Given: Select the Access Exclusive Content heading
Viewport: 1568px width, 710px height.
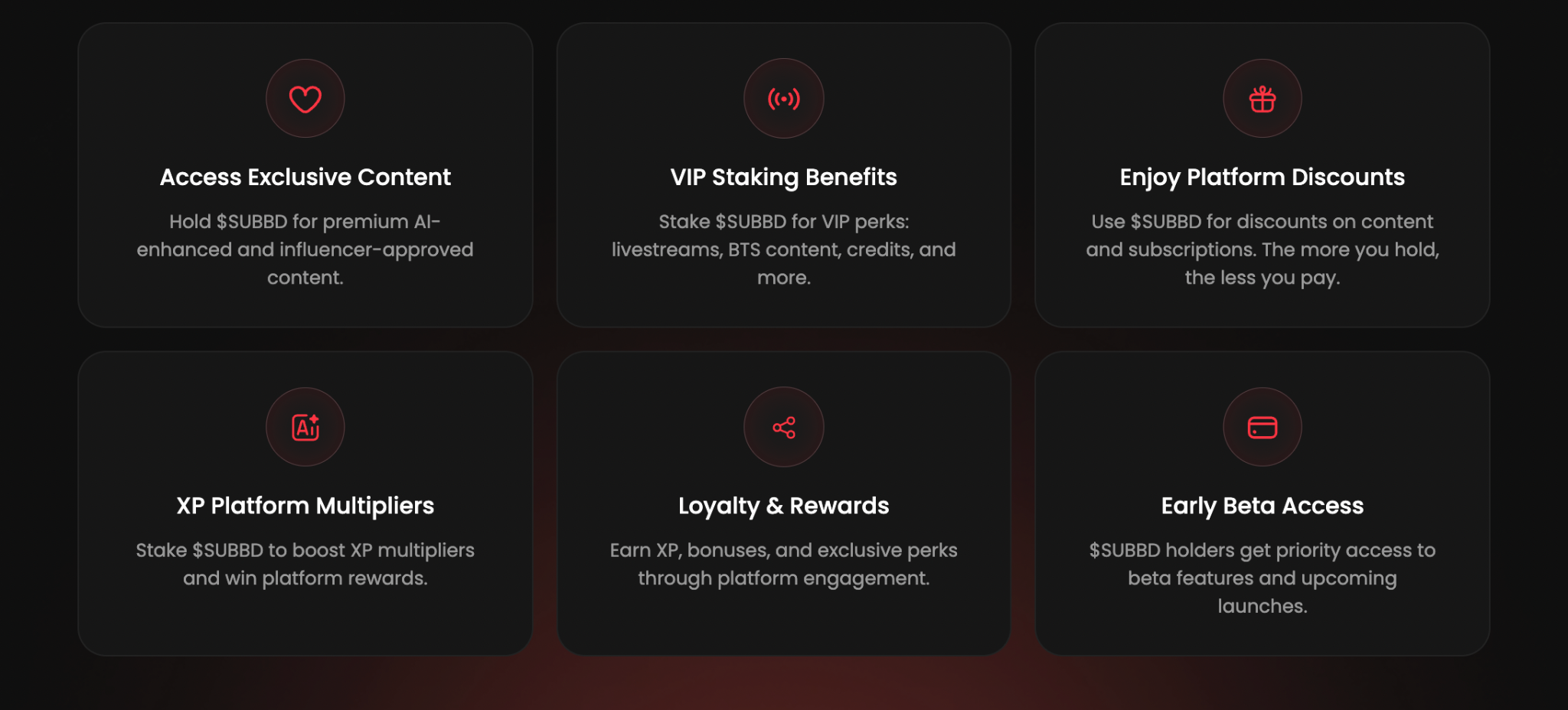Looking at the screenshot, I should tap(305, 177).
